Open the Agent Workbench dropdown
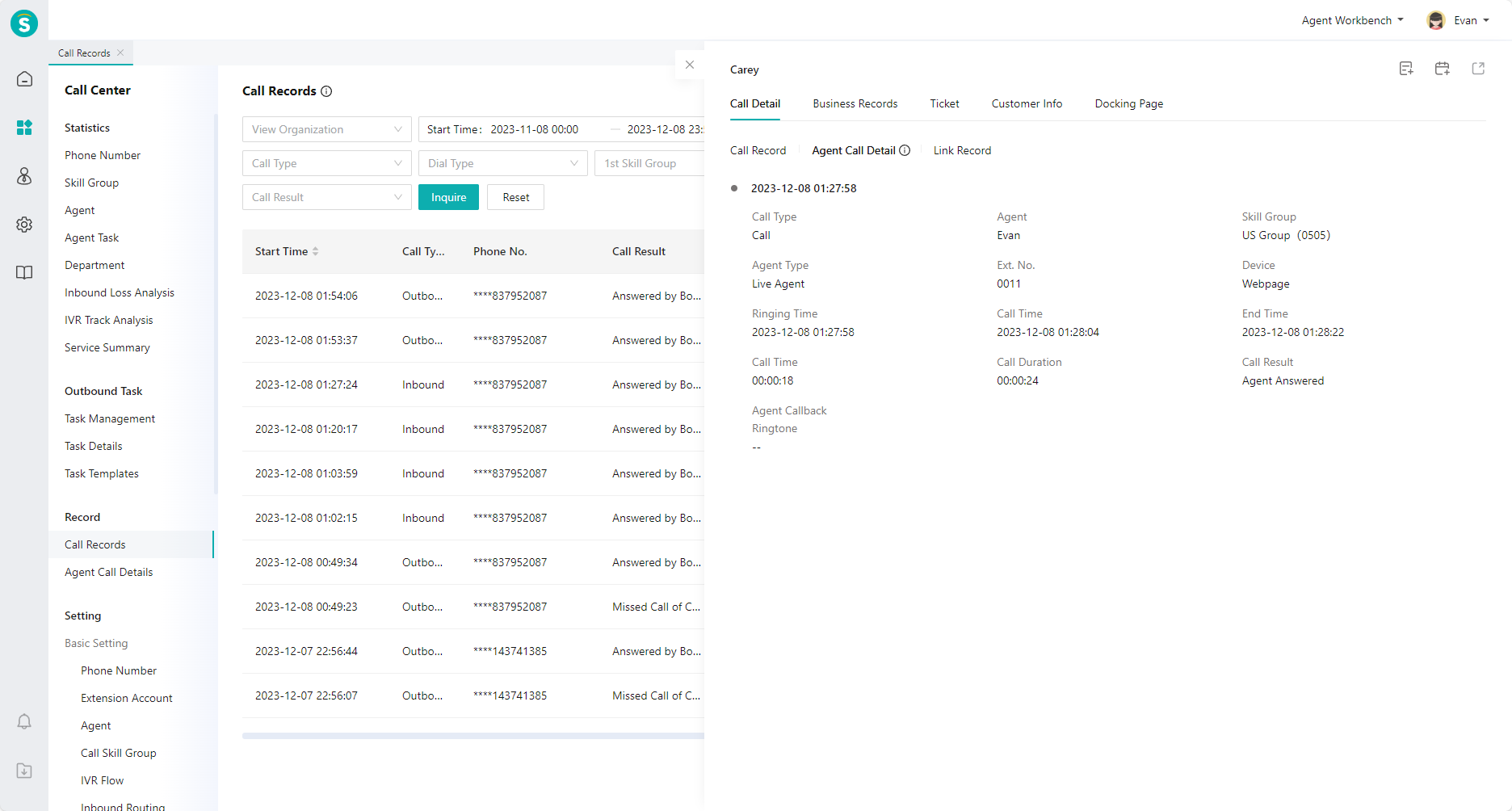 pos(1353,20)
